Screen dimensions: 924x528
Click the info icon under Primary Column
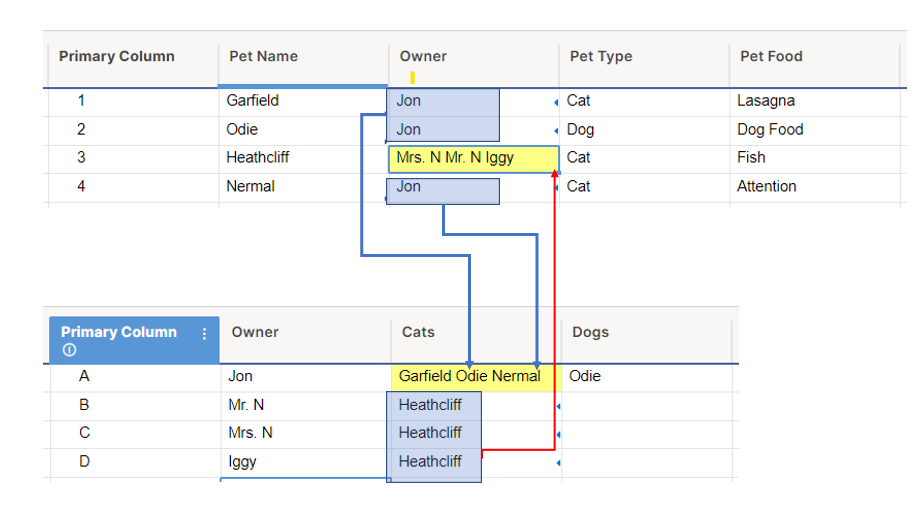pyautogui.click(x=70, y=350)
